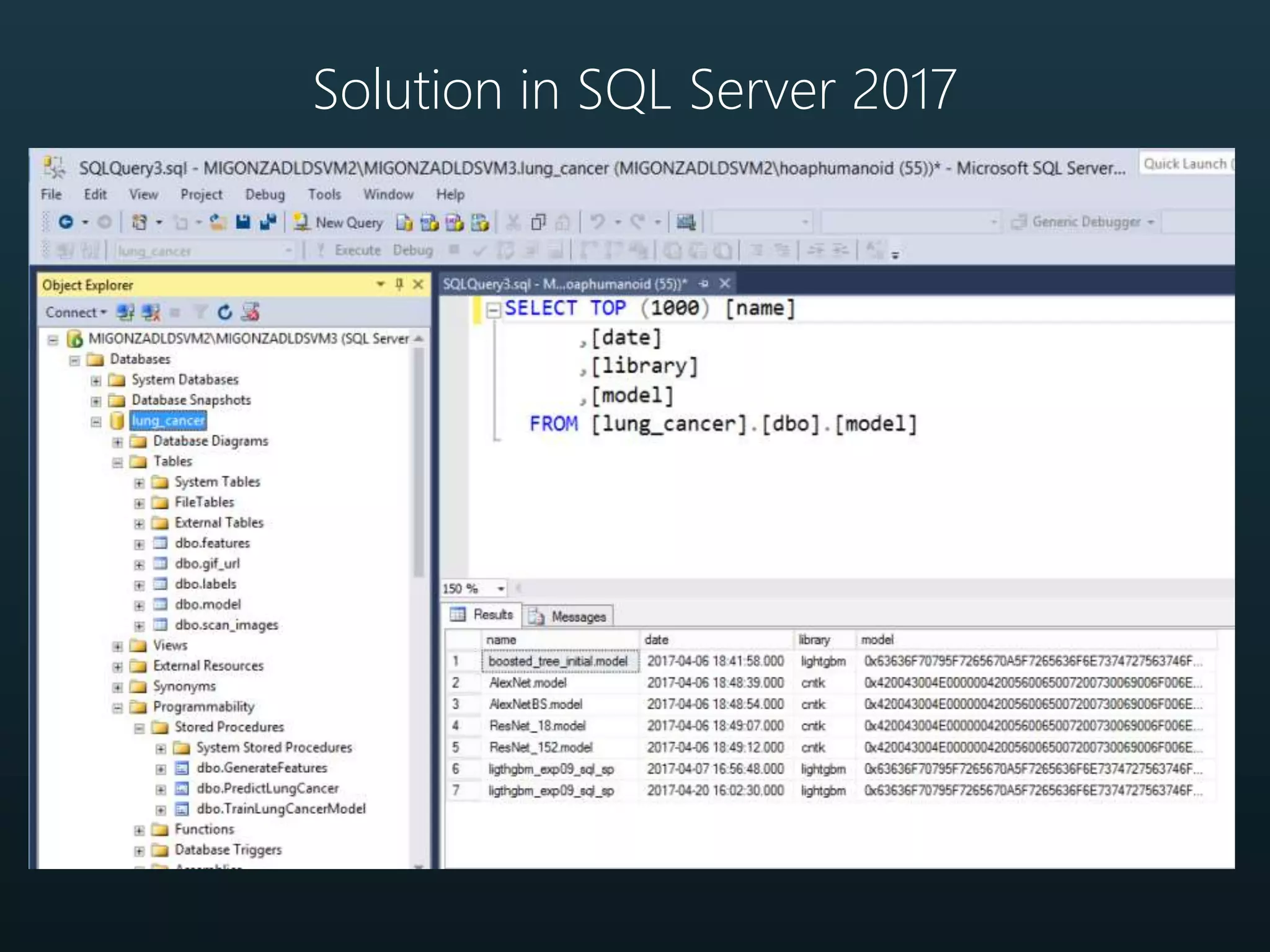
Task: Collapse the Databases folder node
Action: pos(74,359)
